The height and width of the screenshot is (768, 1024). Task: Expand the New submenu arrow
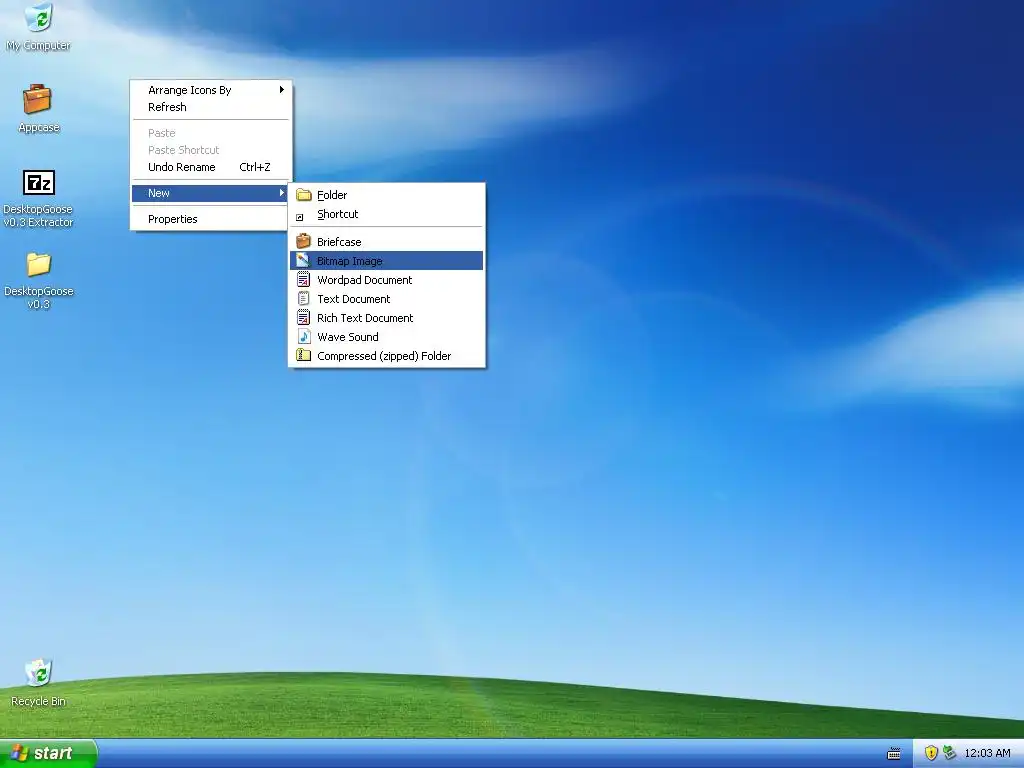281,193
